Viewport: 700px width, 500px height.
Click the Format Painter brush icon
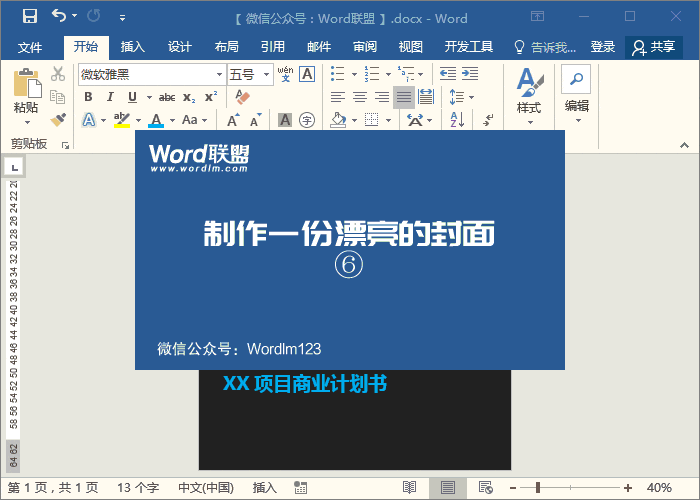point(58,120)
